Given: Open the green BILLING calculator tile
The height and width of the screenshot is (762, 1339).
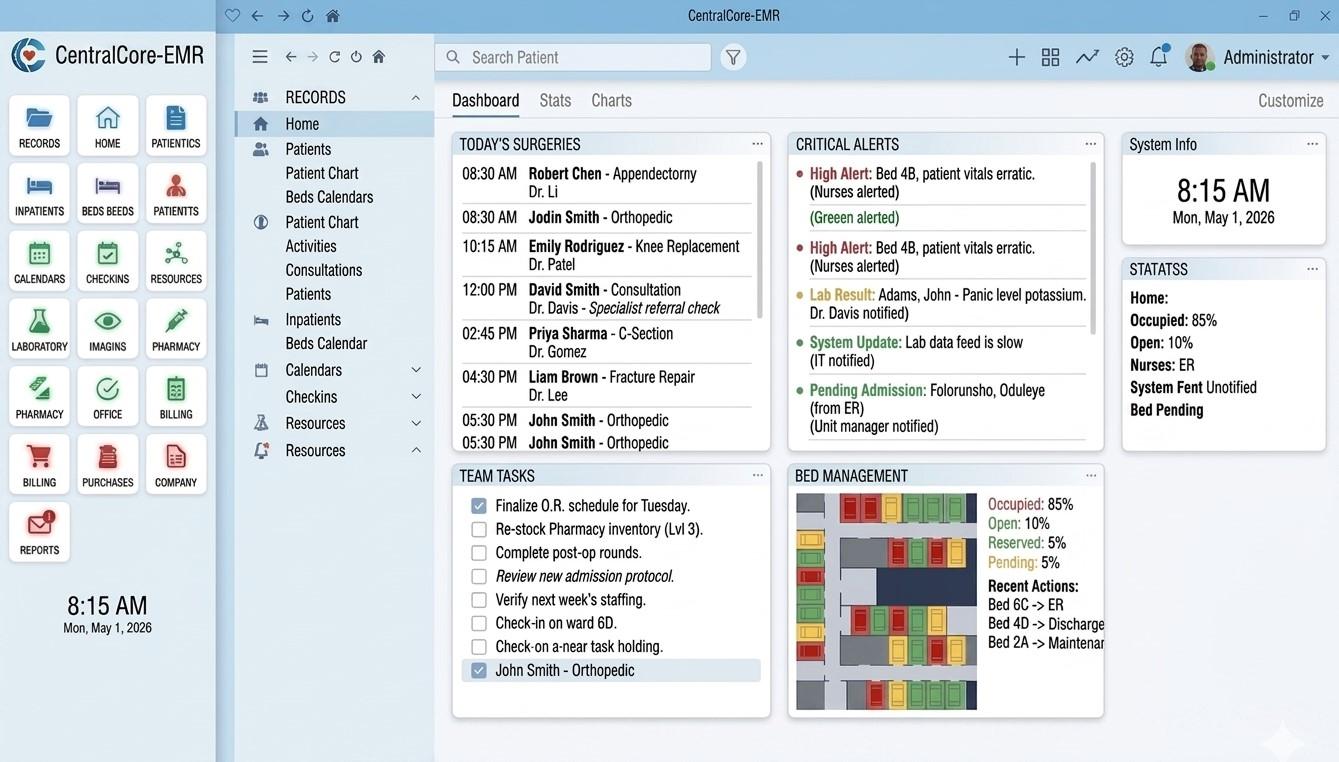Looking at the screenshot, I should click(176, 397).
